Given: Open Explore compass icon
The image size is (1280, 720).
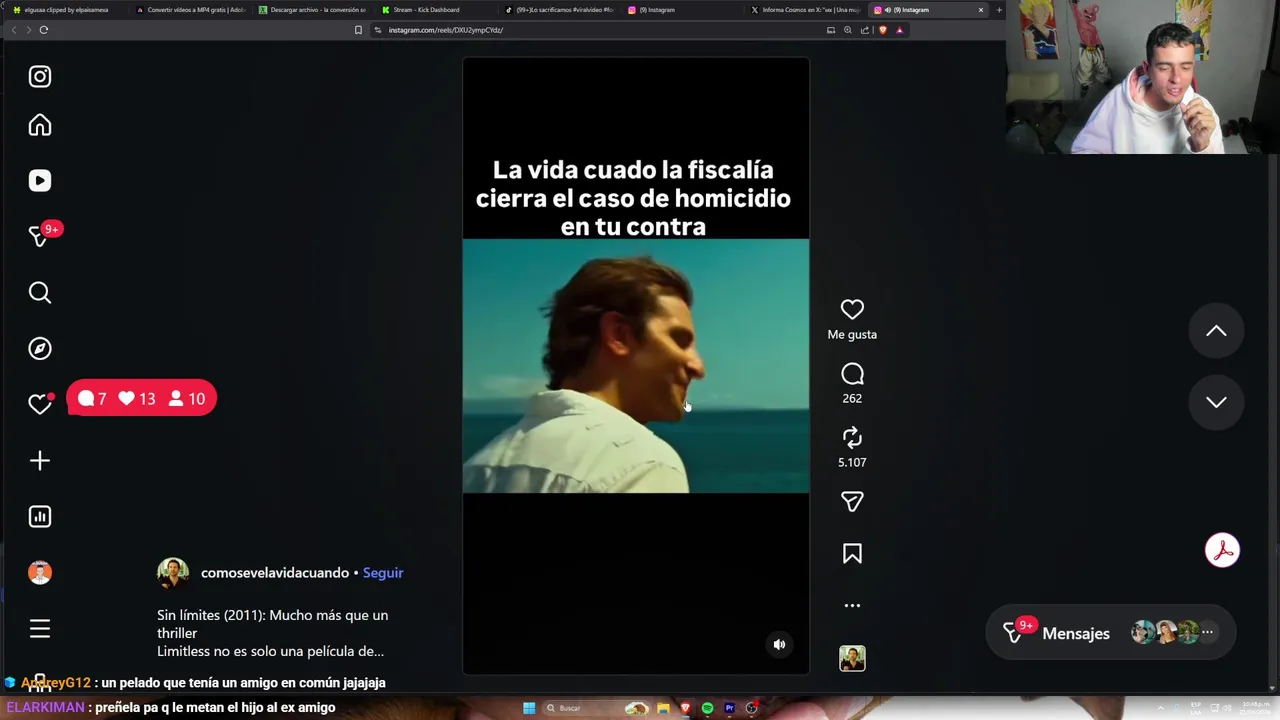Looking at the screenshot, I should (x=40, y=349).
